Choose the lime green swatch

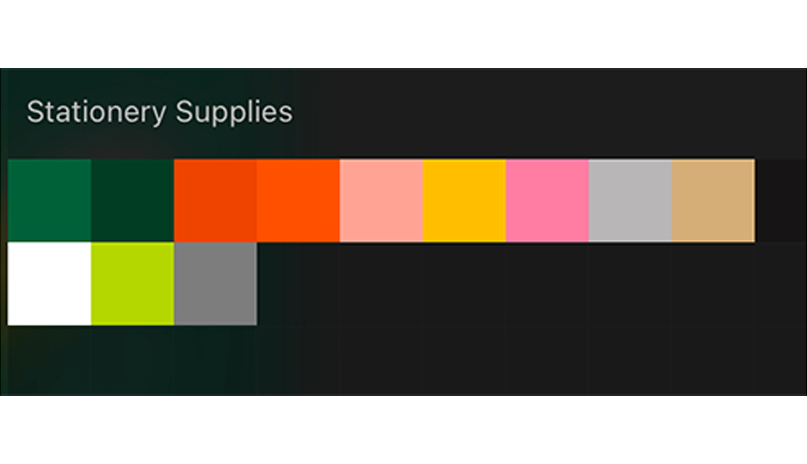point(132,283)
